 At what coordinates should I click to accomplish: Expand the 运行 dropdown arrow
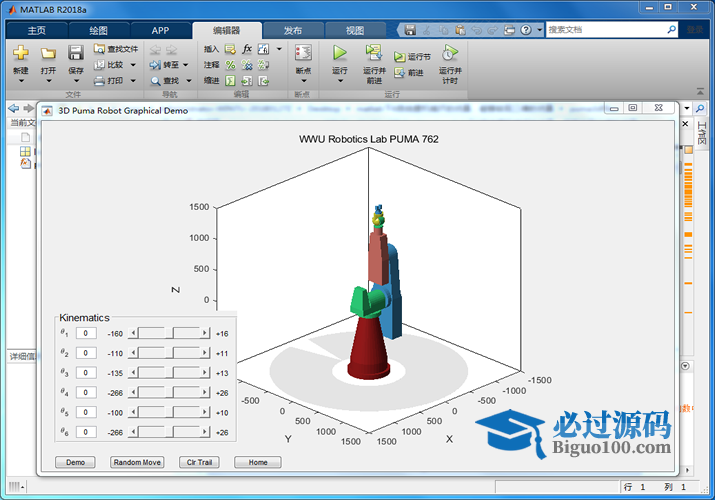click(340, 81)
